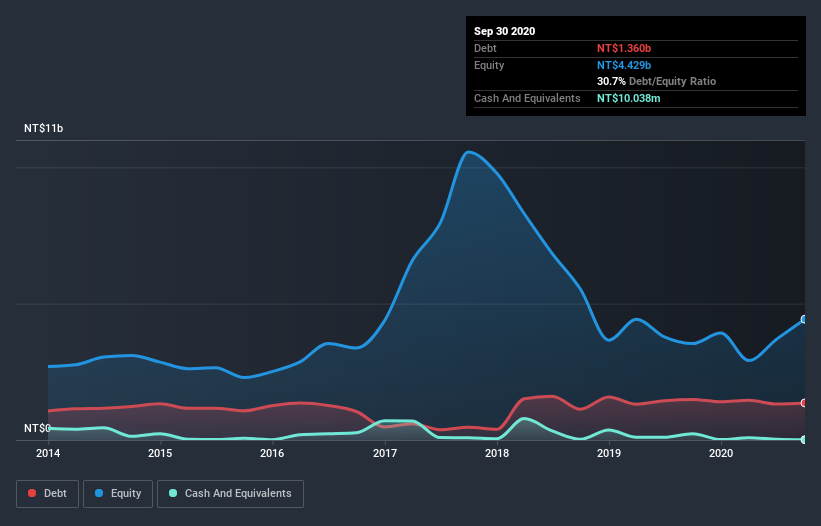The height and width of the screenshot is (526, 821).
Task: Click the Debt row label in tooltip
Action: 485,48
